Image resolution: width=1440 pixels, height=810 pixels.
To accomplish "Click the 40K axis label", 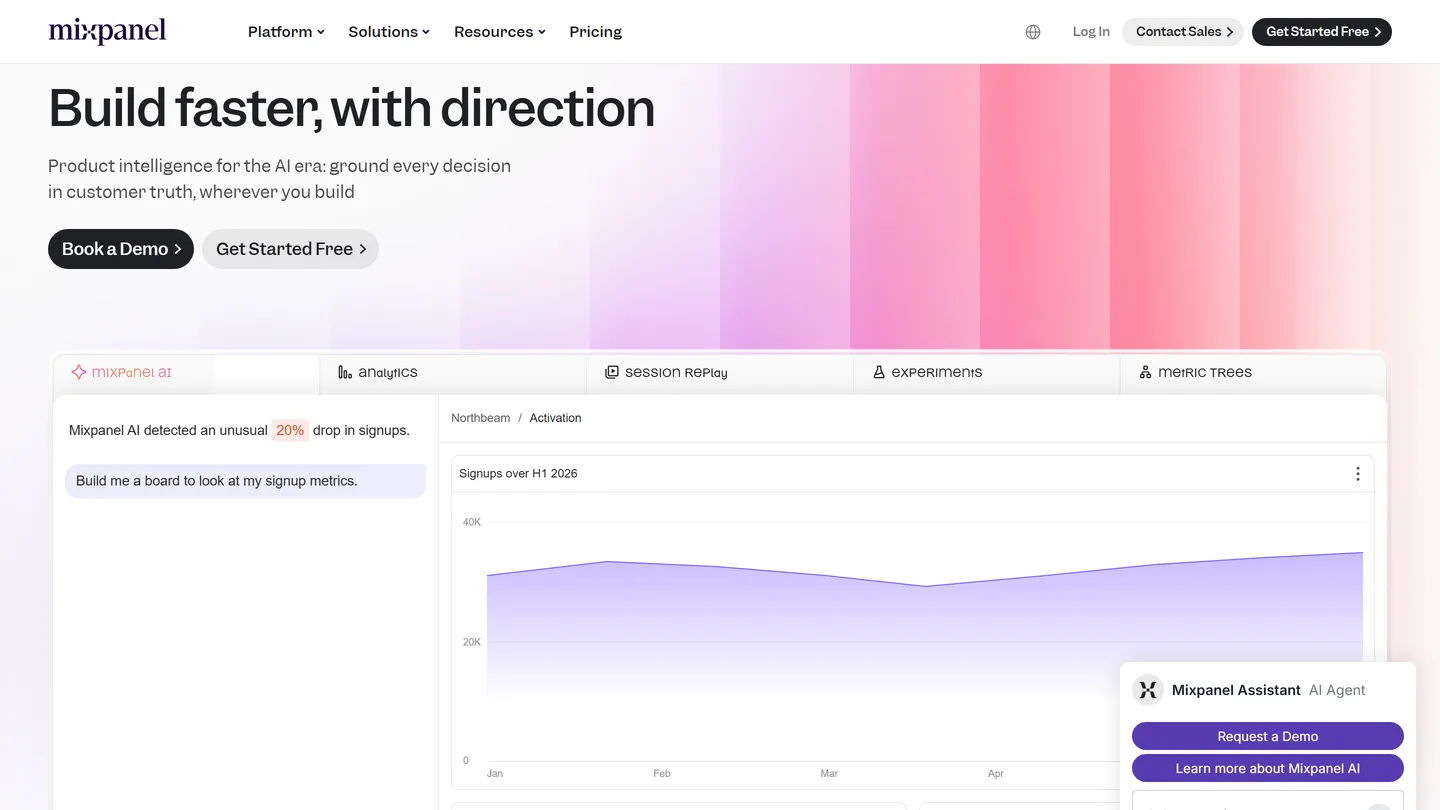I will tap(471, 522).
